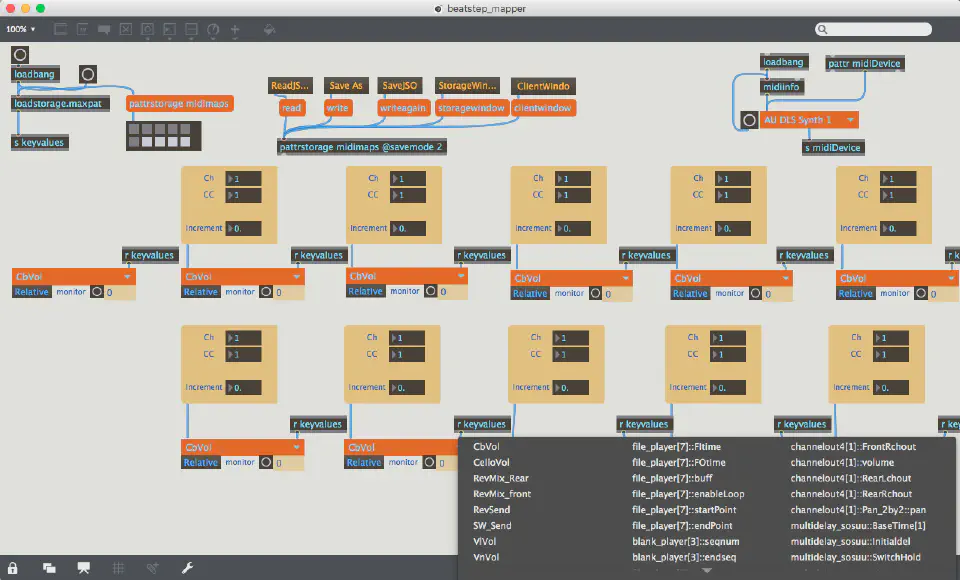Image resolution: width=960 pixels, height=580 pixels.
Task: Click the monitor circle in bottom-row left CbVol module
Action: click(x=266, y=462)
